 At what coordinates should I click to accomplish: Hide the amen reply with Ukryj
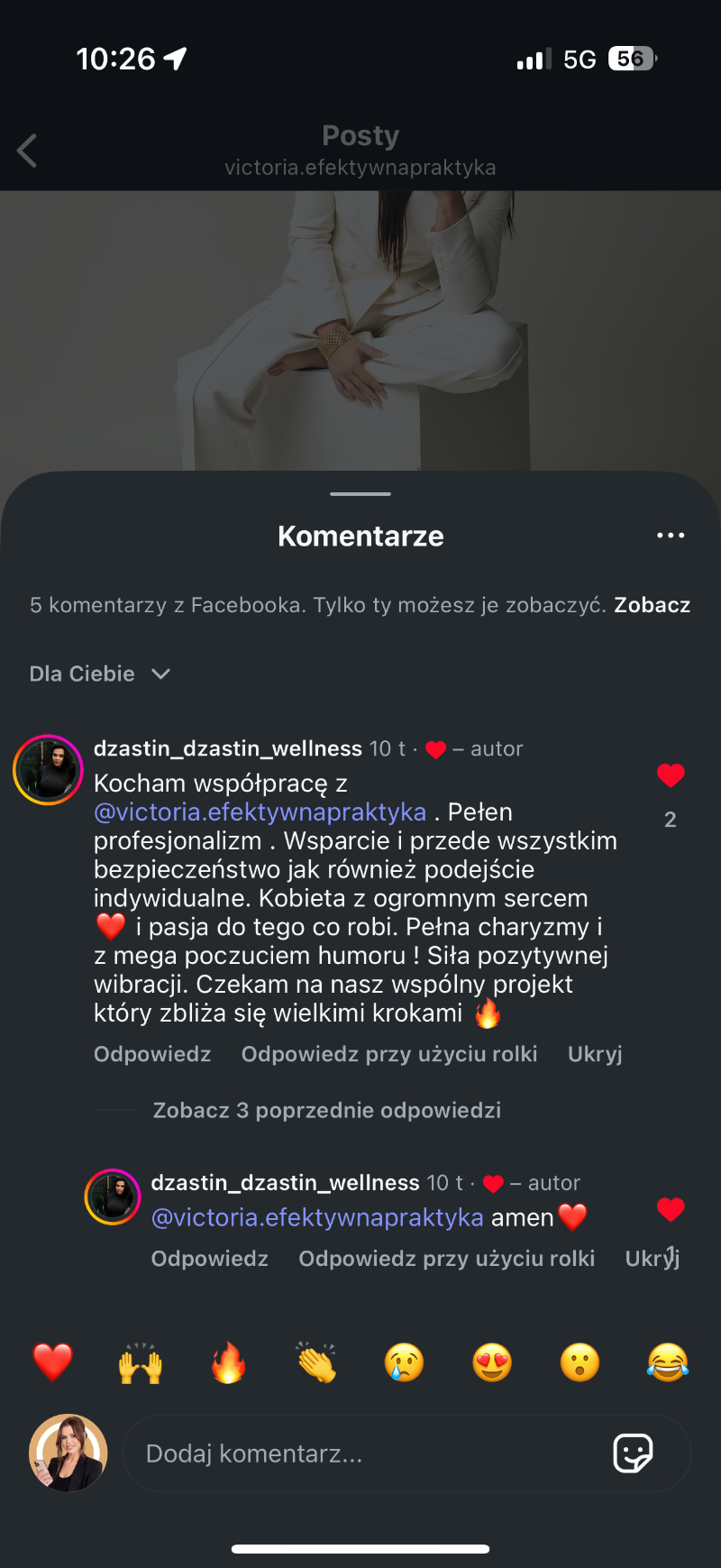[652, 1259]
